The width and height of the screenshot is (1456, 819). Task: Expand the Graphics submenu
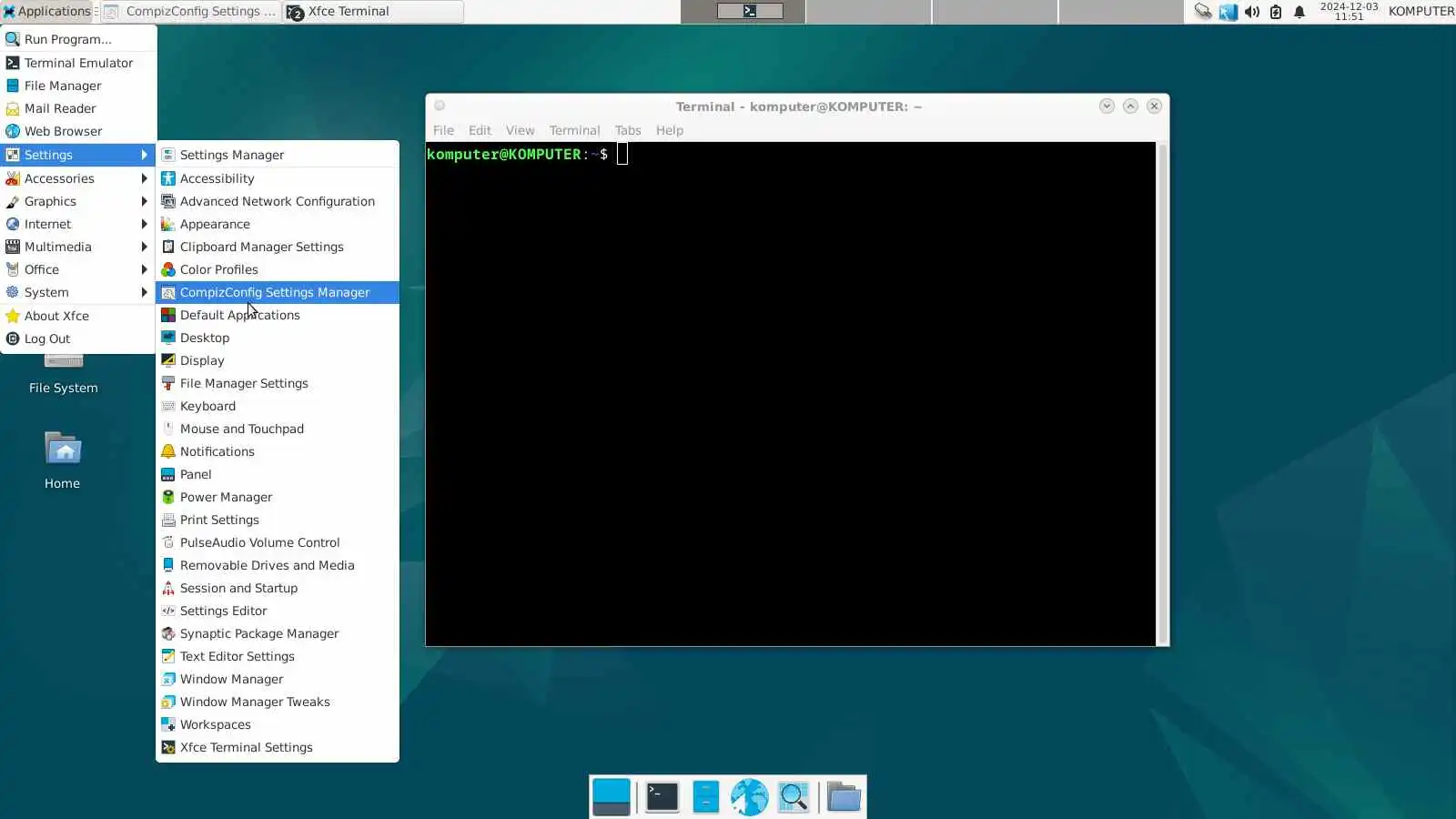coord(78,201)
